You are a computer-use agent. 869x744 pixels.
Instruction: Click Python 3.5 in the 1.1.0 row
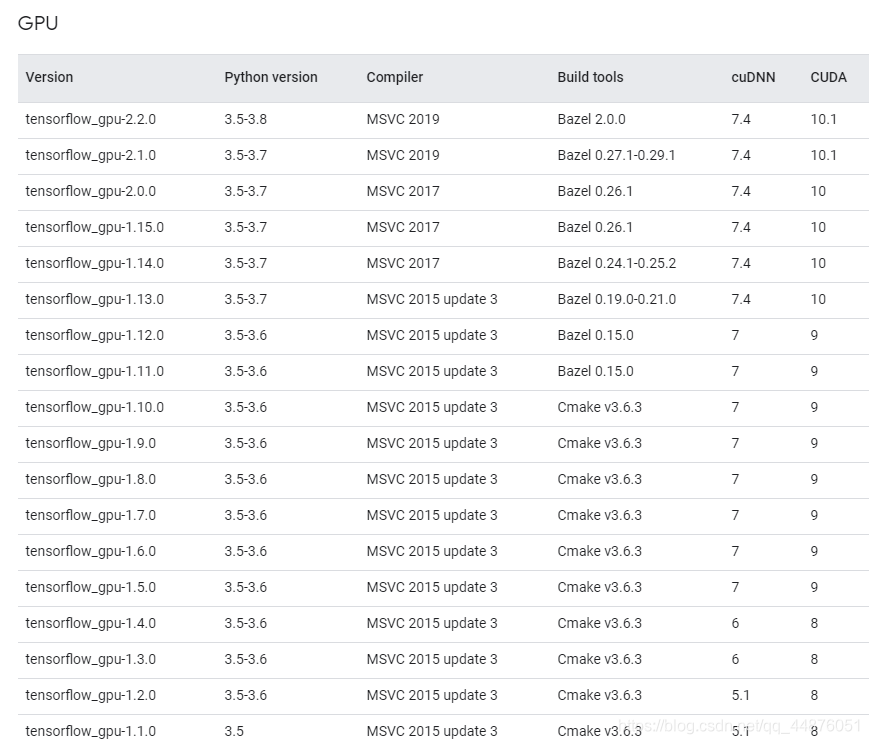pos(234,732)
